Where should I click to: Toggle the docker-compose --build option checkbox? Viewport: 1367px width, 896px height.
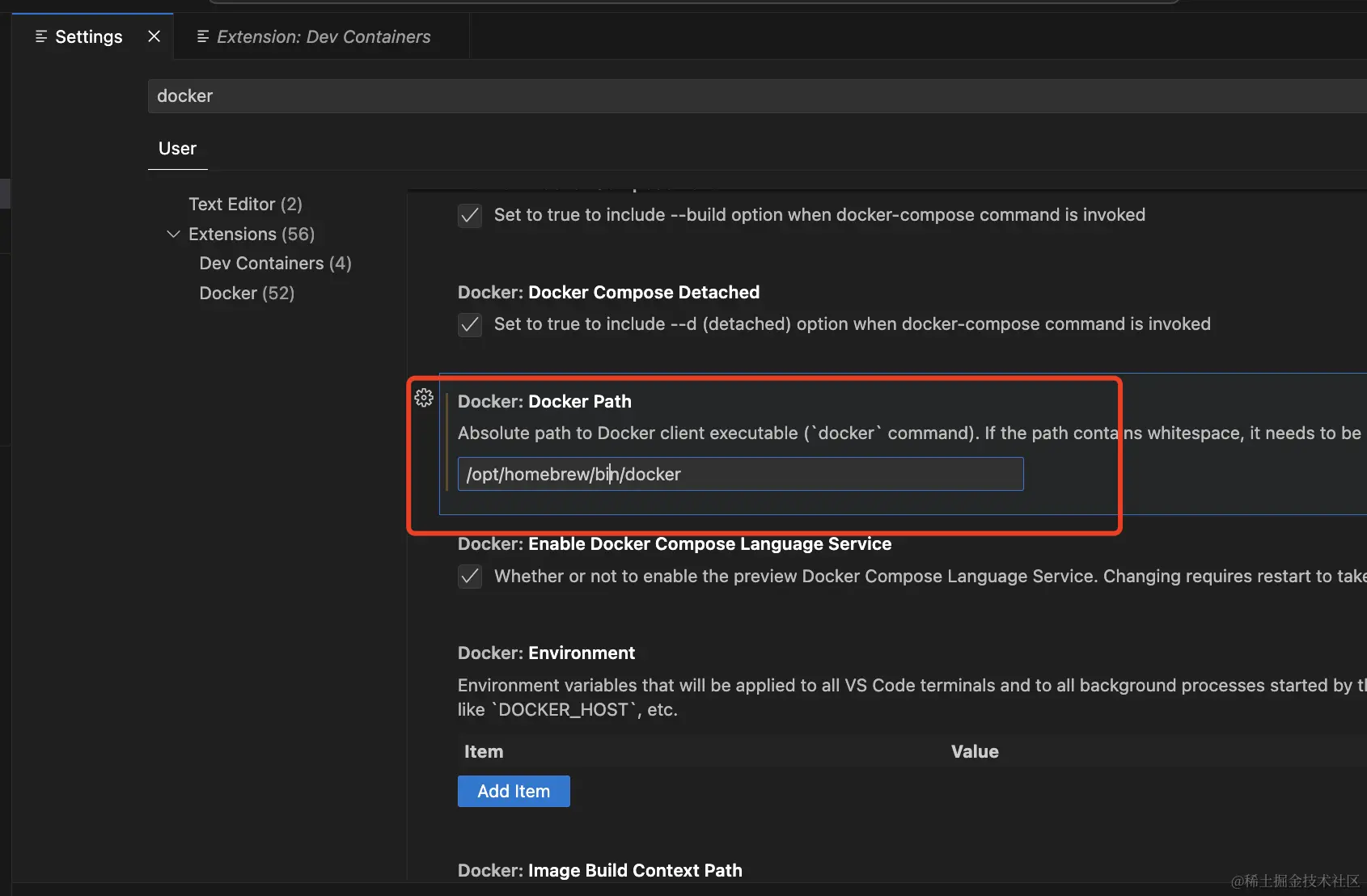click(470, 215)
